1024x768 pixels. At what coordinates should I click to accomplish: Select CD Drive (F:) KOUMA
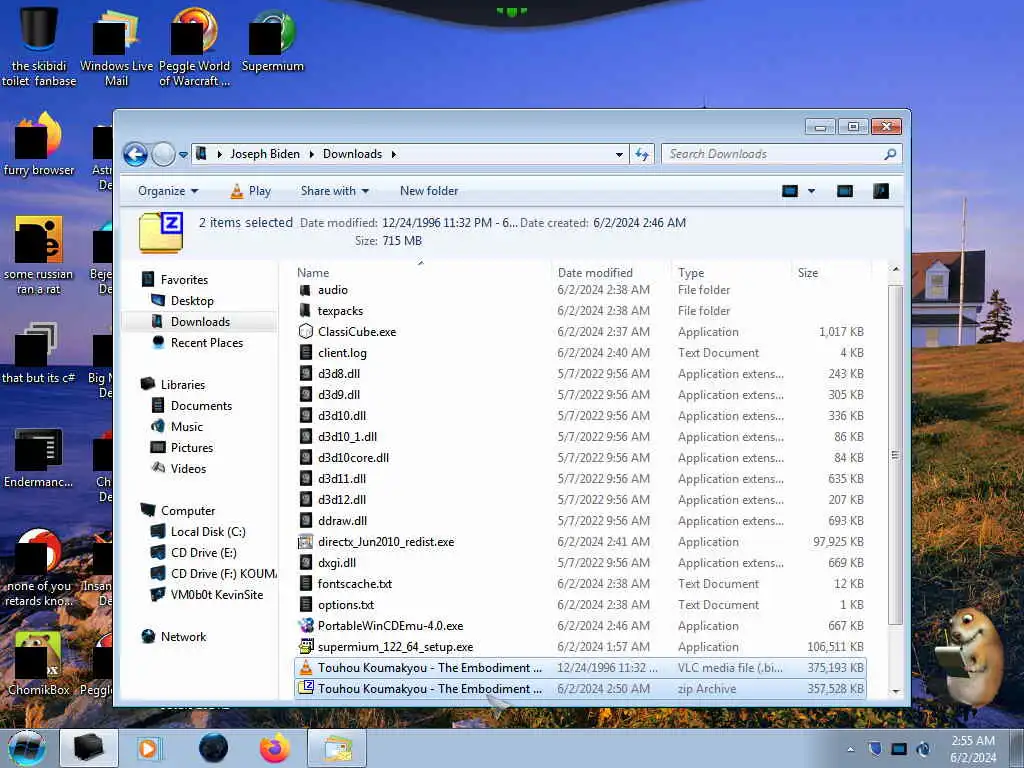coord(223,573)
